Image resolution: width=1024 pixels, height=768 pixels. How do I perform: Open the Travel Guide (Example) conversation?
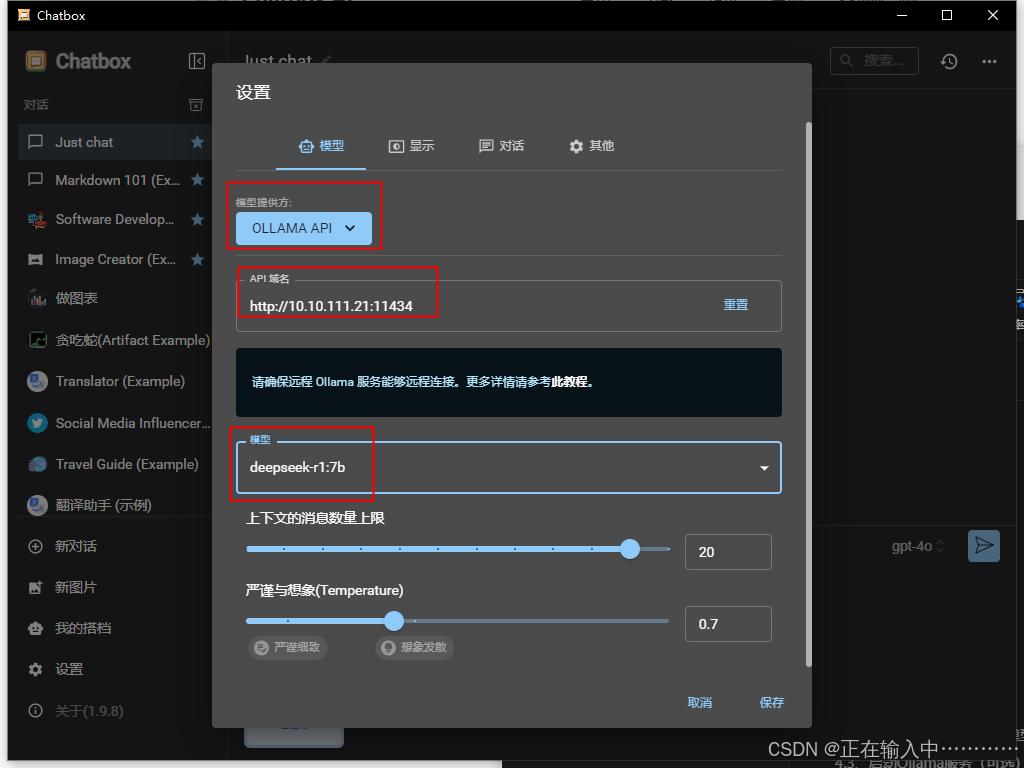click(116, 464)
